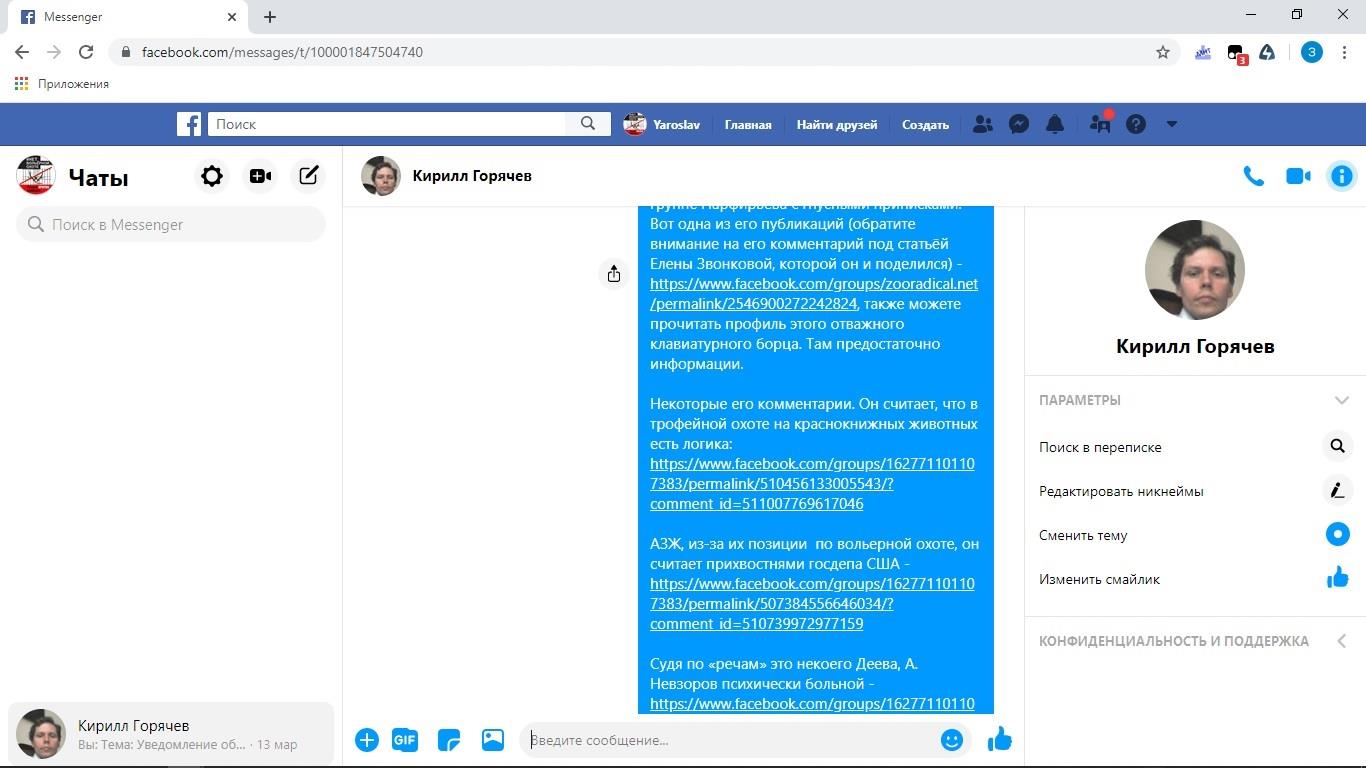This screenshot has width=1366, height=768.
Task: Start a video chat using the camera icon
Action: click(1298, 176)
